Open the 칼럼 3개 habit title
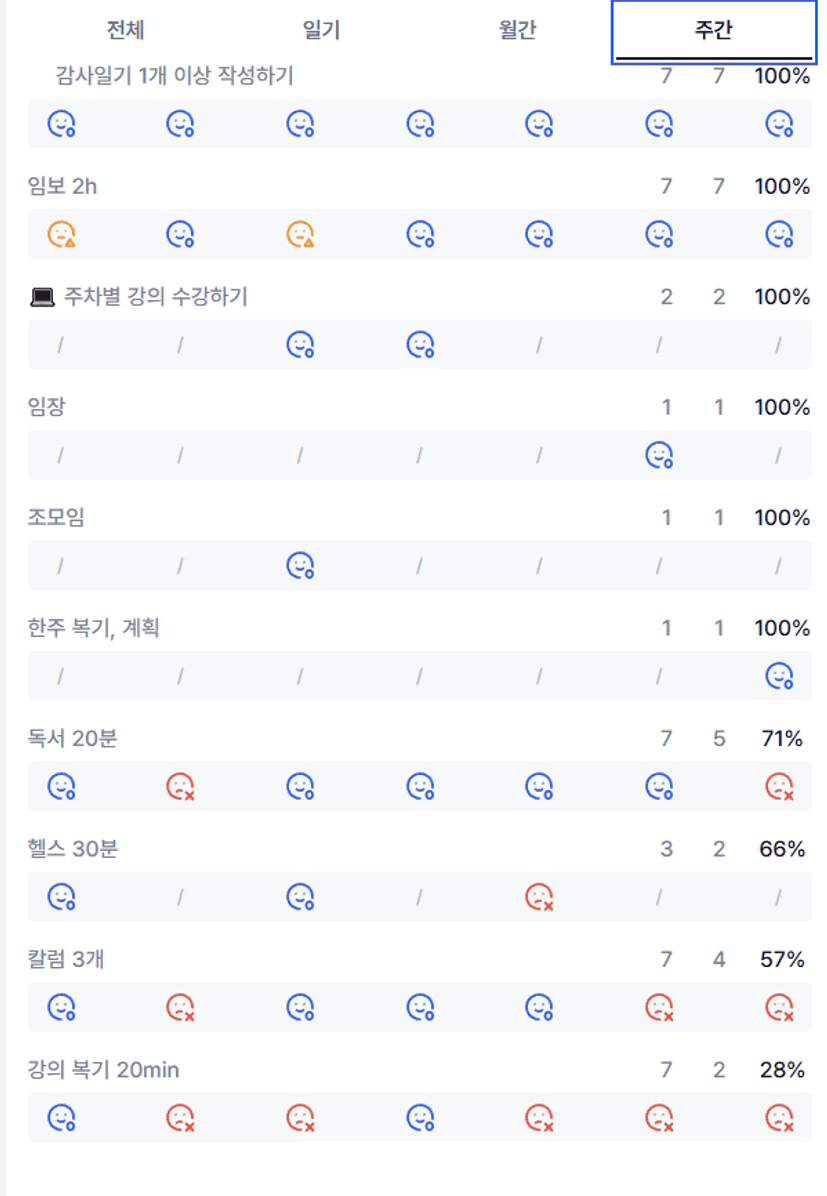Screen dimensions: 827x1196 click(x=66, y=960)
